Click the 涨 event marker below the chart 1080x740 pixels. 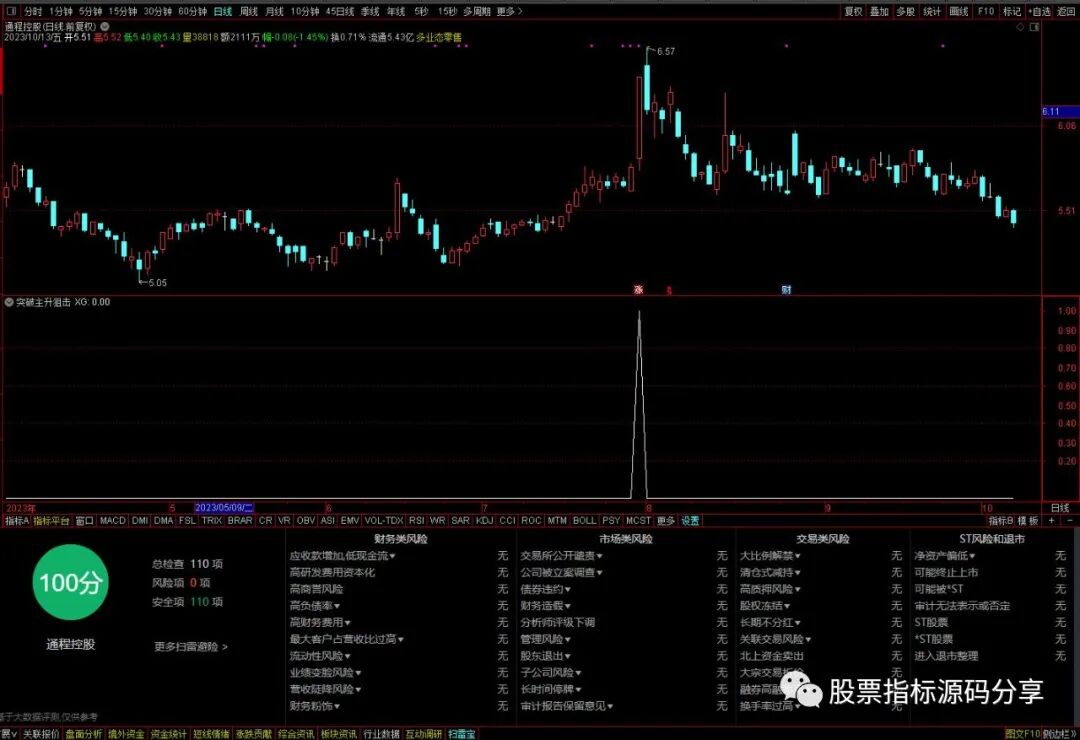tap(638, 290)
